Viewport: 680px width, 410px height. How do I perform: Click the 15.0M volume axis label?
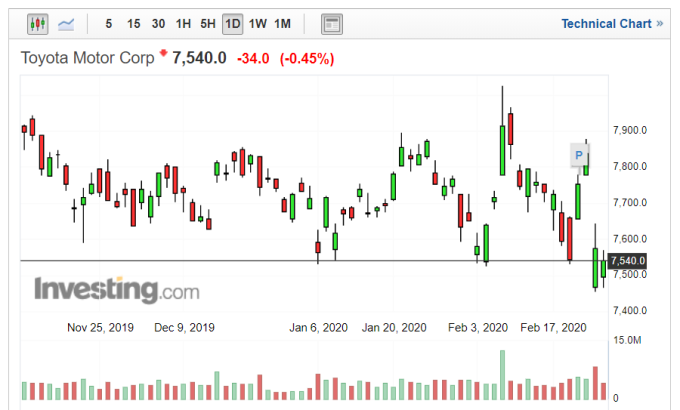point(627,340)
